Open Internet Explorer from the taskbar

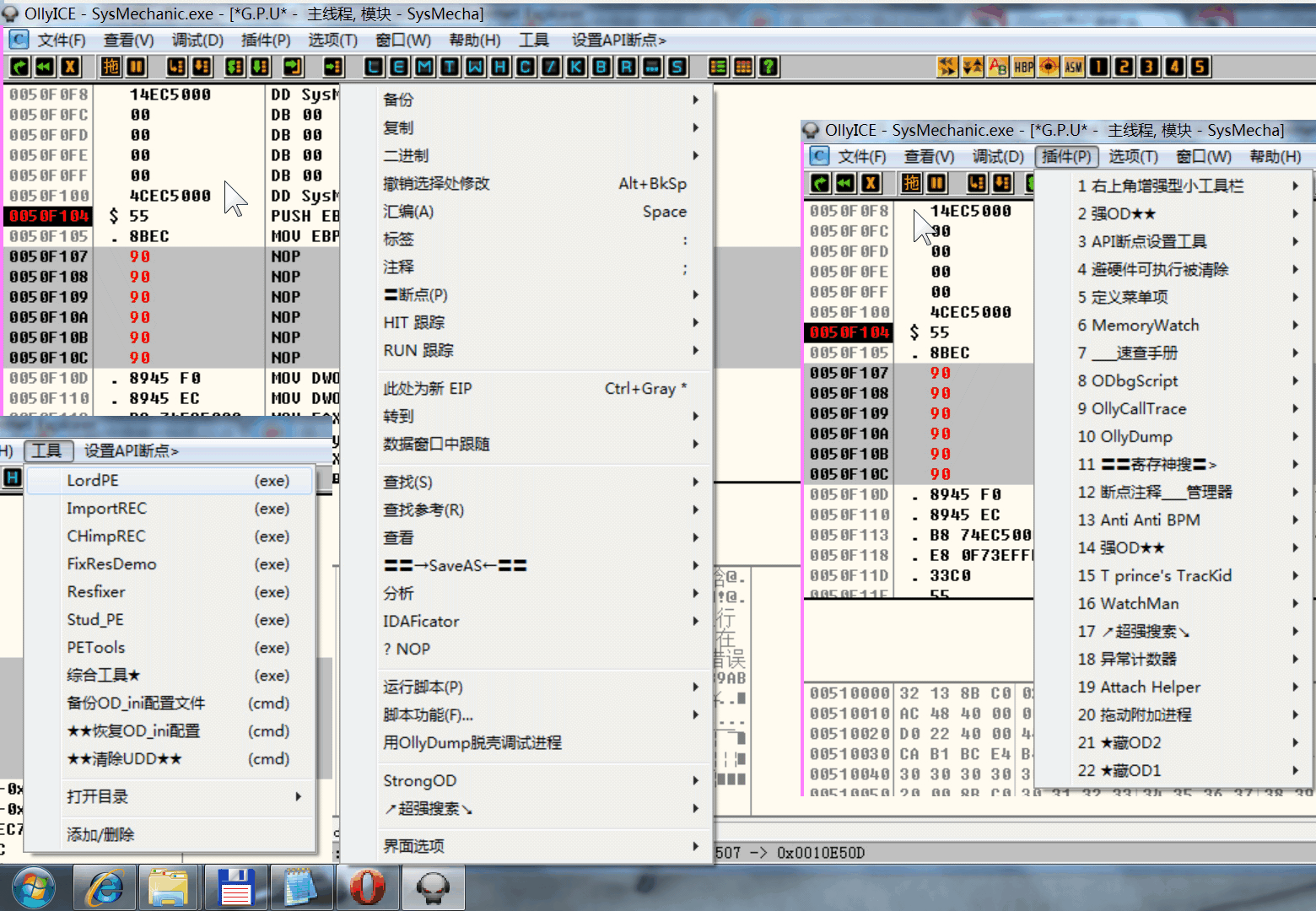click(105, 887)
